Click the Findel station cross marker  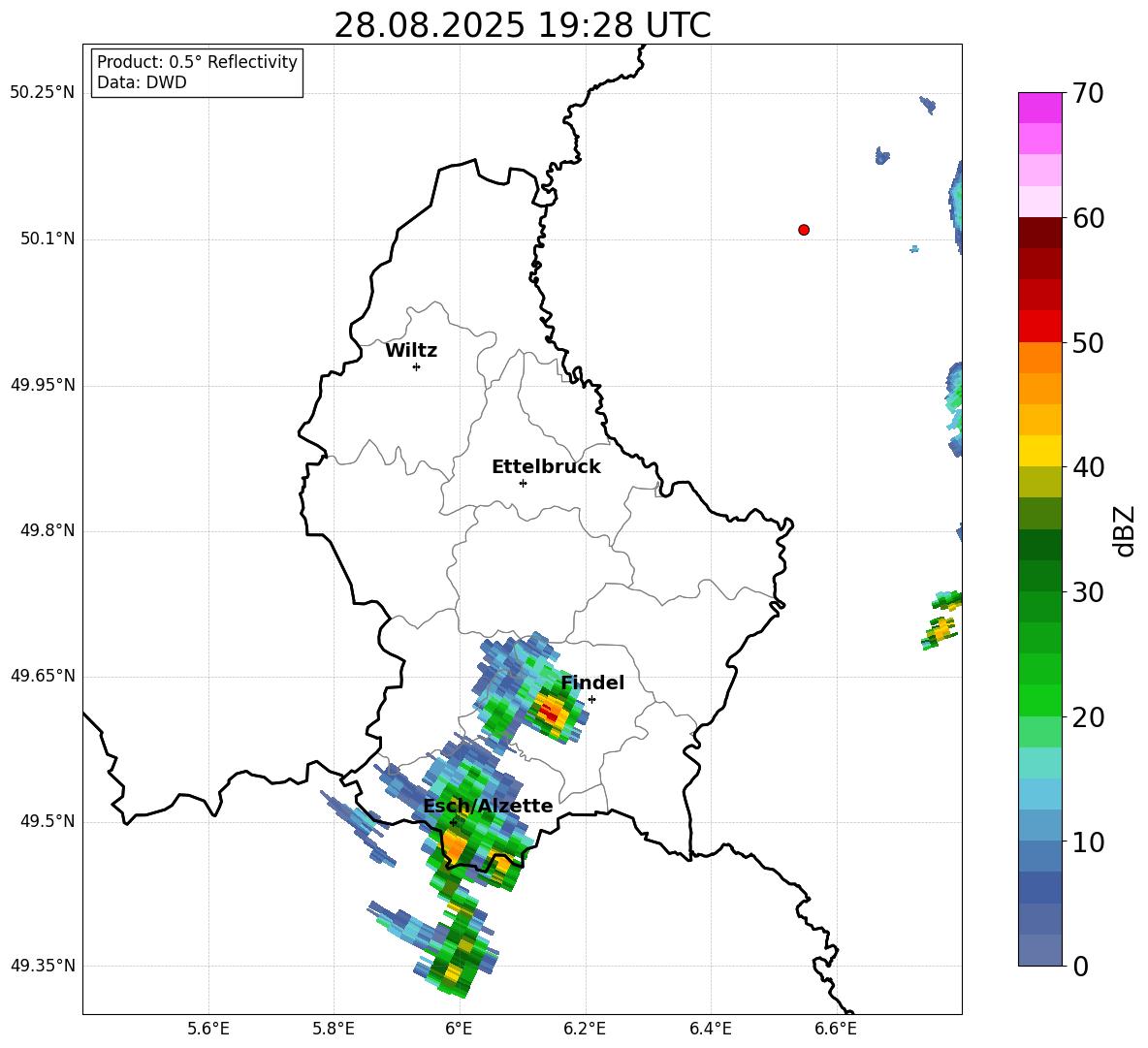click(x=591, y=700)
